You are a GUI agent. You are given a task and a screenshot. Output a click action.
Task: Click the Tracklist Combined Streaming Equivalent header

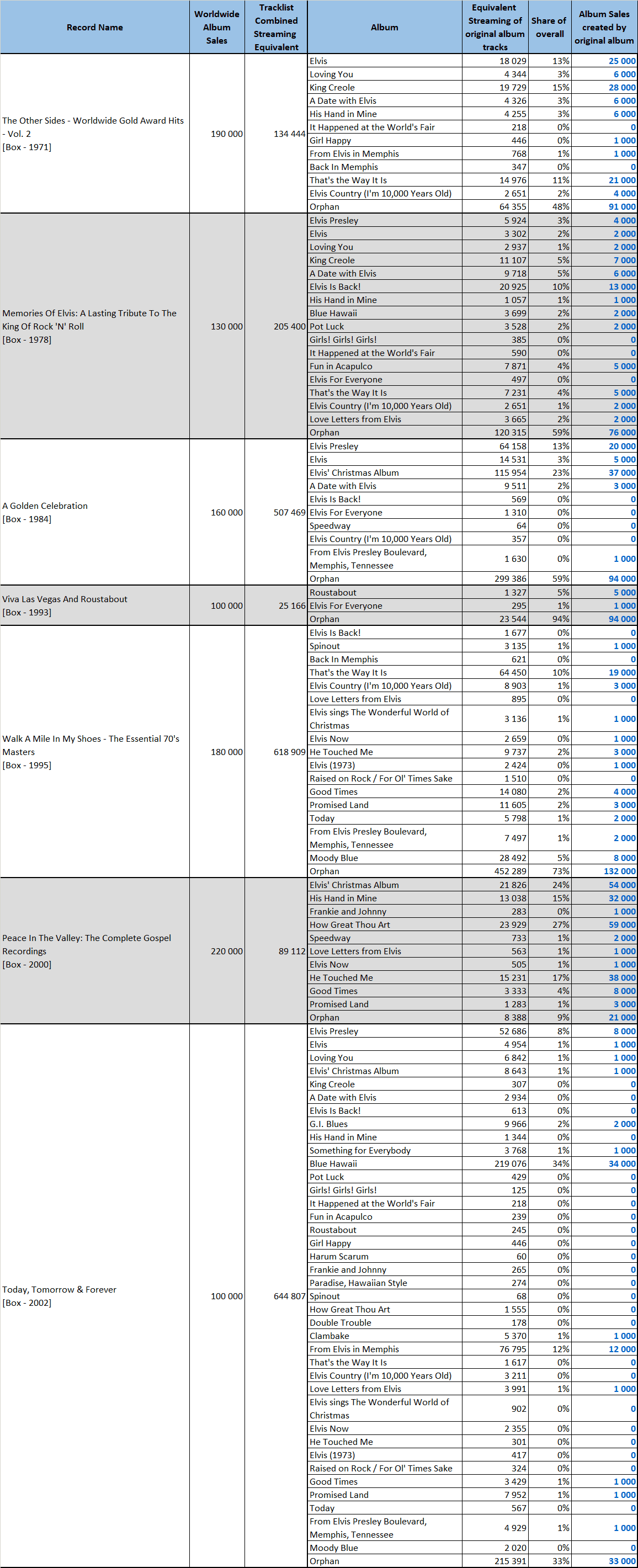click(276, 28)
